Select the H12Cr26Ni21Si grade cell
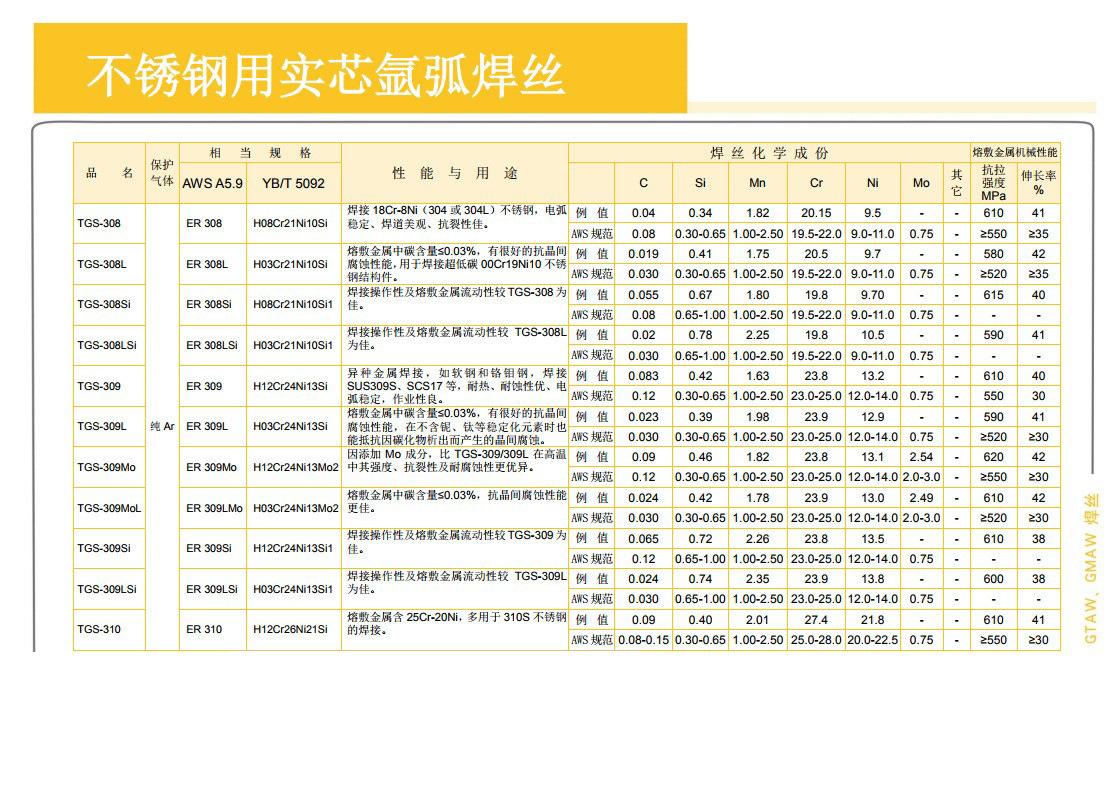Screen dimensions: 1119x794 [x=293, y=629]
